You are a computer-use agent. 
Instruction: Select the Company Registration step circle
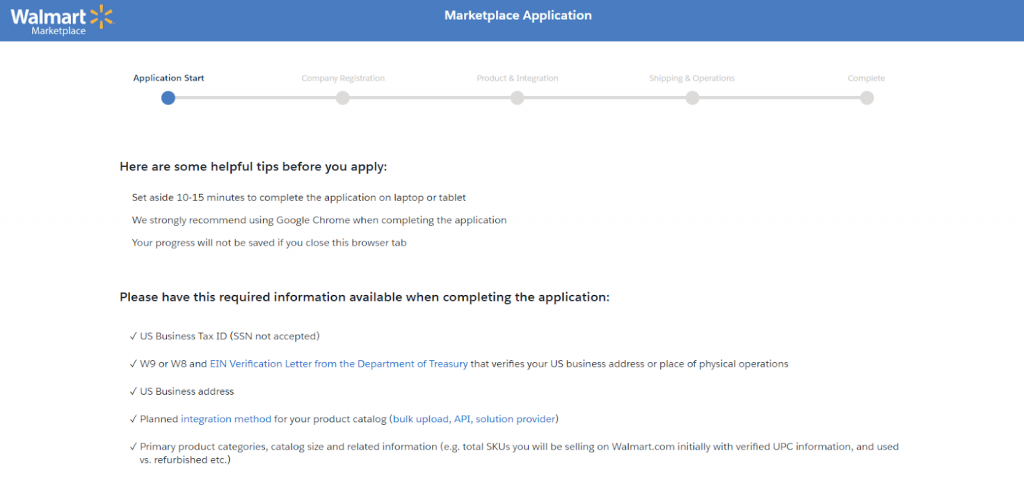[x=343, y=98]
